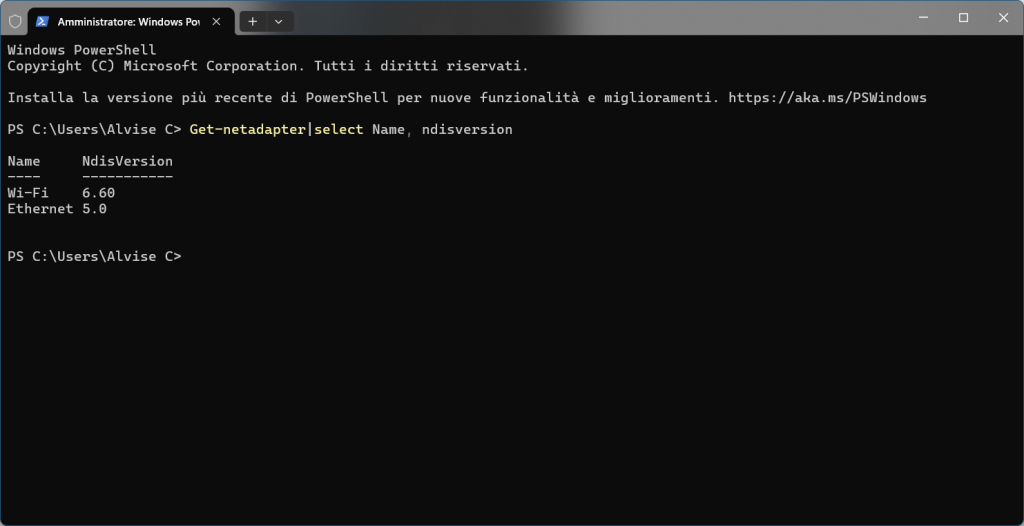Click the administrator shield icon
Image resolution: width=1024 pixels, height=526 pixels.
[x=15, y=20]
